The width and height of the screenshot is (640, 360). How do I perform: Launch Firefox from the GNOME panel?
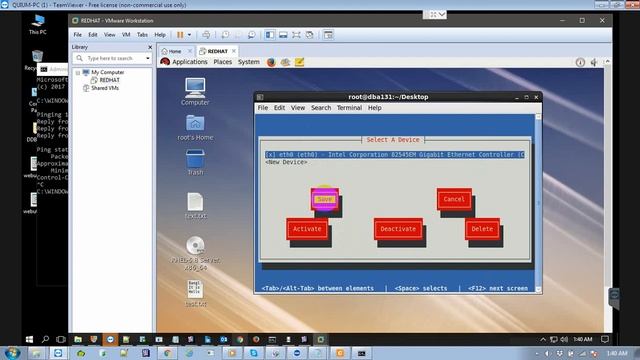[x=271, y=62]
